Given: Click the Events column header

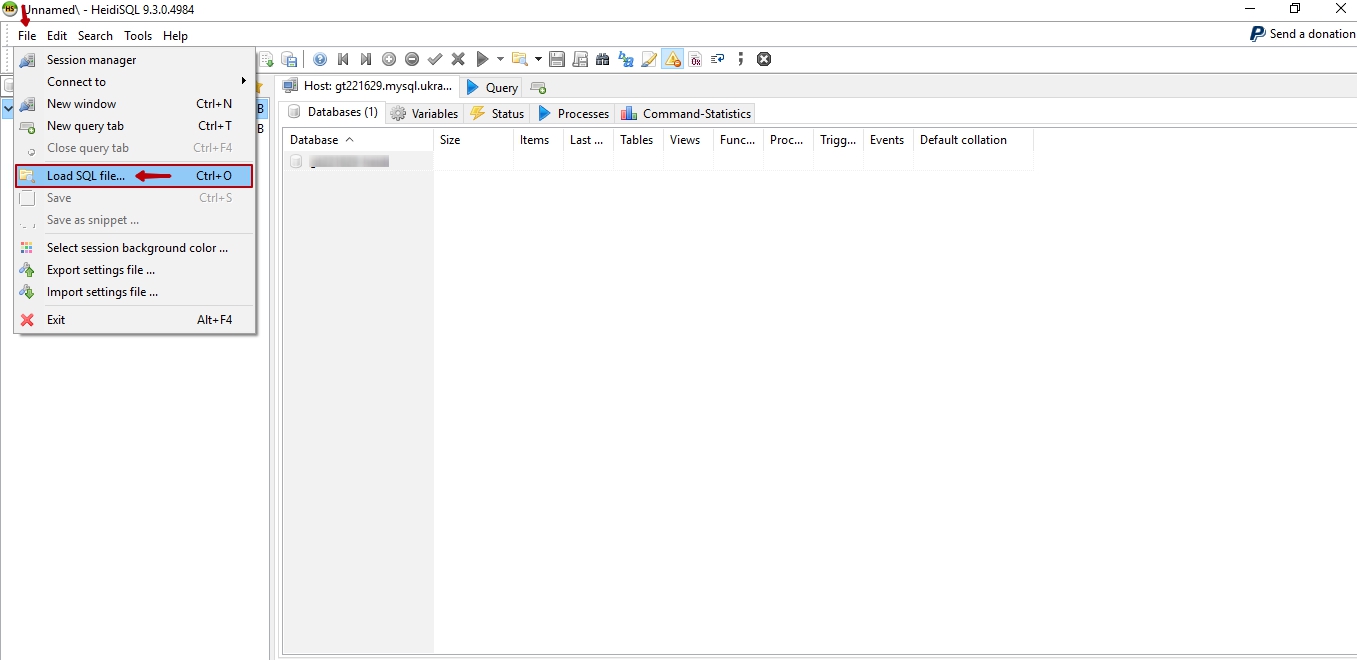Looking at the screenshot, I should pyautogui.click(x=888, y=140).
